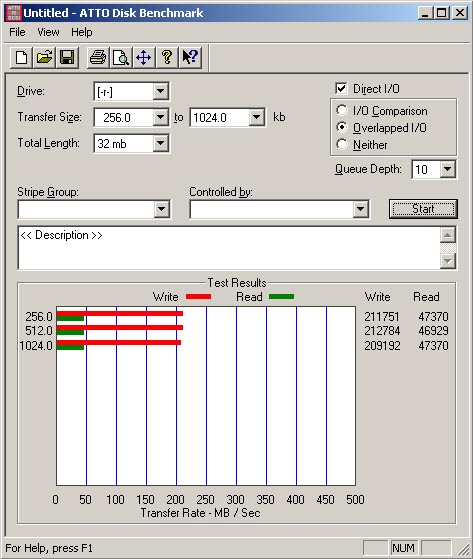Uncheck the Direct I/O checkbox
This screenshot has height=559, width=473.
341,88
